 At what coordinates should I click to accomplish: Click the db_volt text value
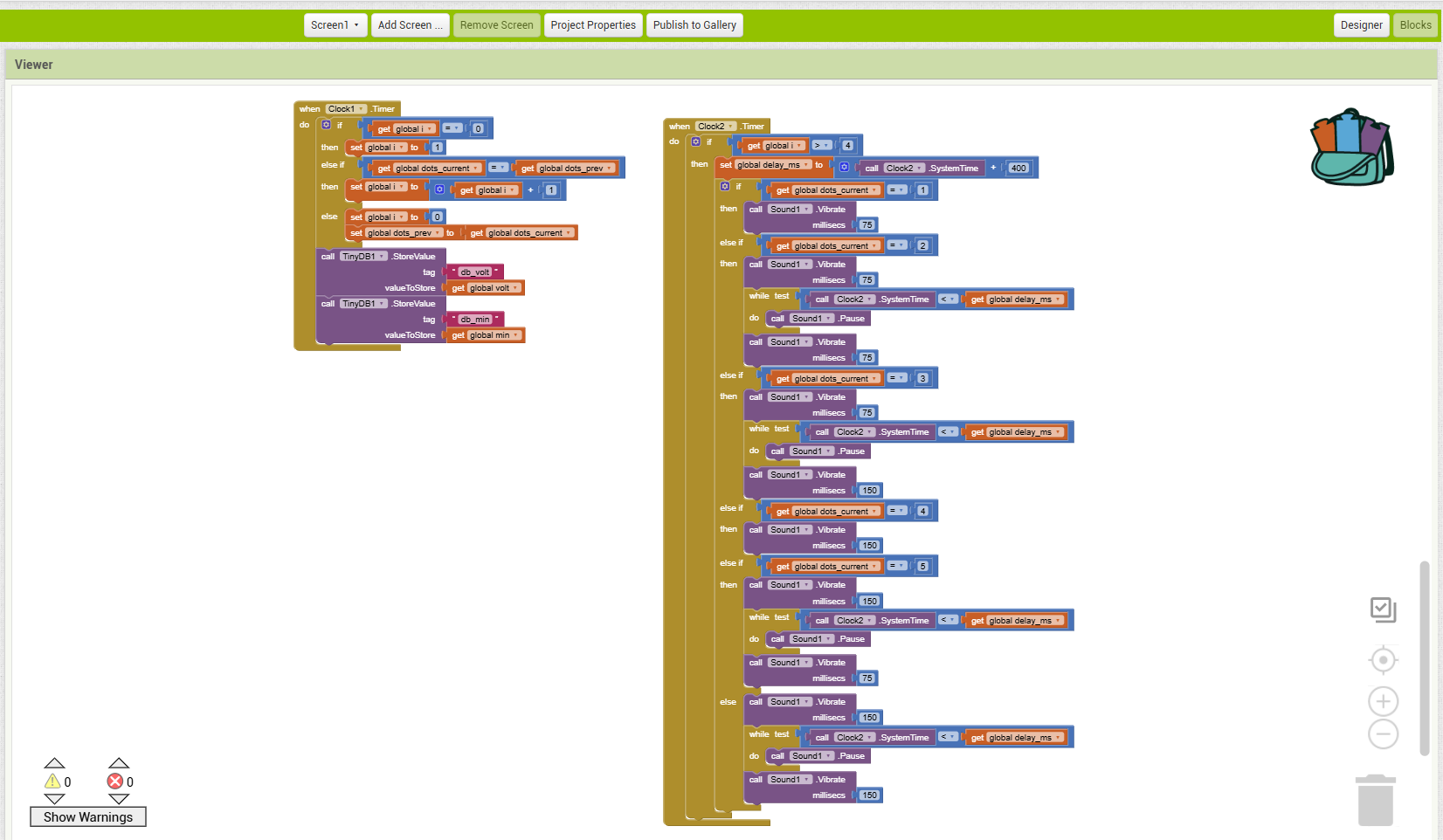click(475, 272)
